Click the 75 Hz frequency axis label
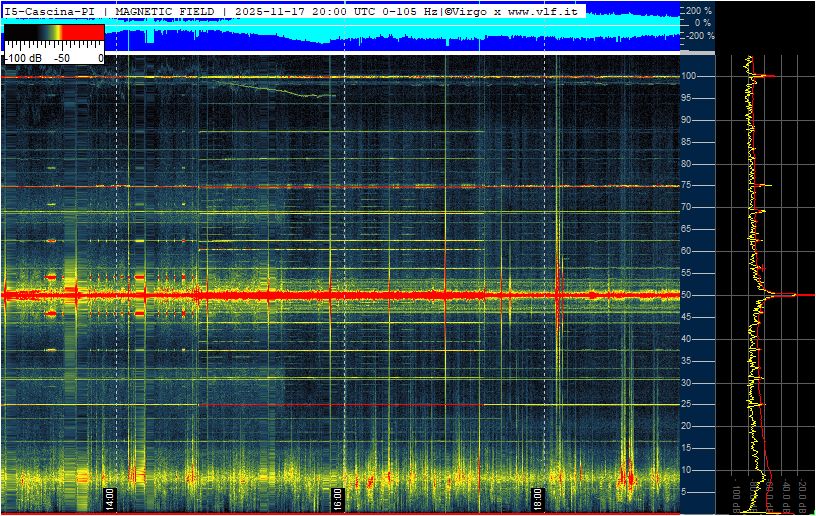Screen dimensions: 816x516 tap(686, 186)
